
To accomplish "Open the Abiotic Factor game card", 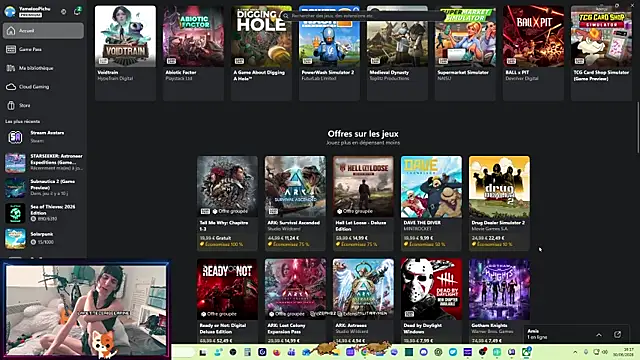I will 193,52.
